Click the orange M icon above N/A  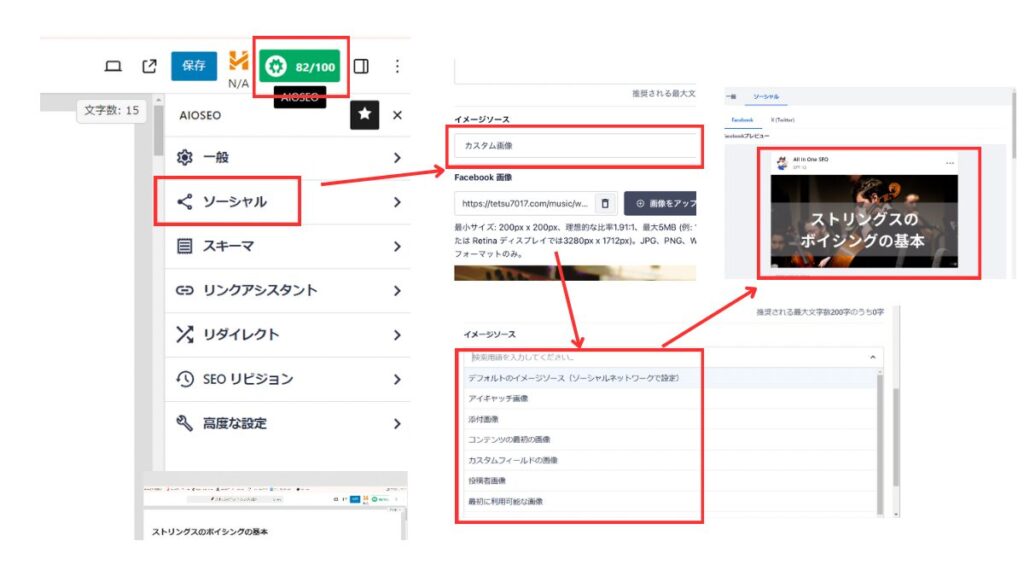(238, 61)
